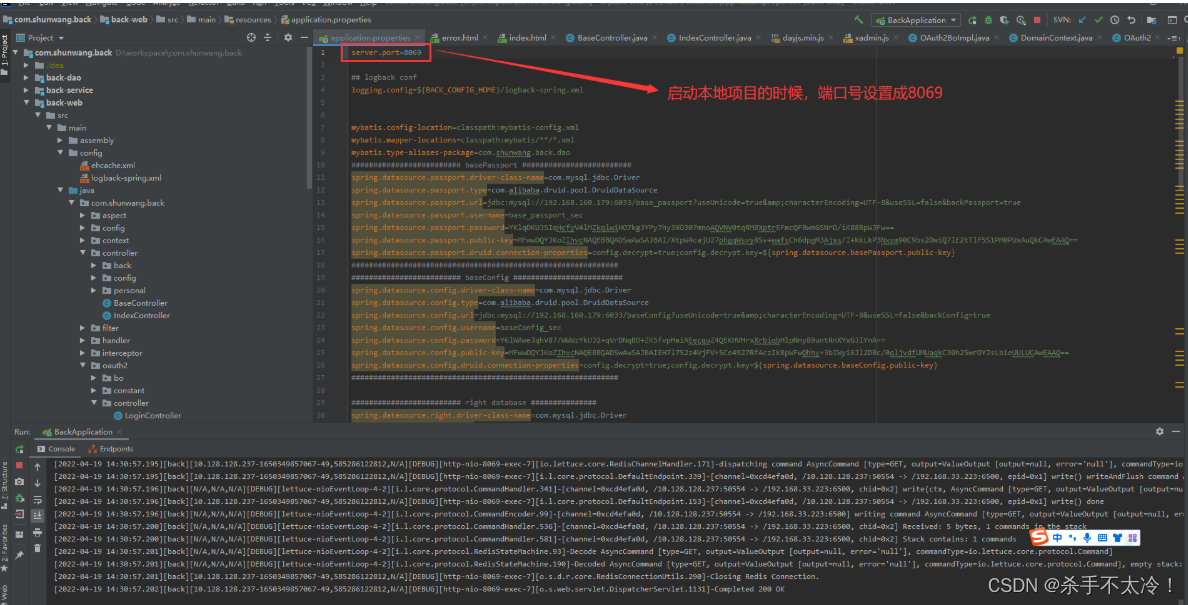The height and width of the screenshot is (605, 1188).
Task: Switch to the Console tab
Action: [x=56, y=449]
